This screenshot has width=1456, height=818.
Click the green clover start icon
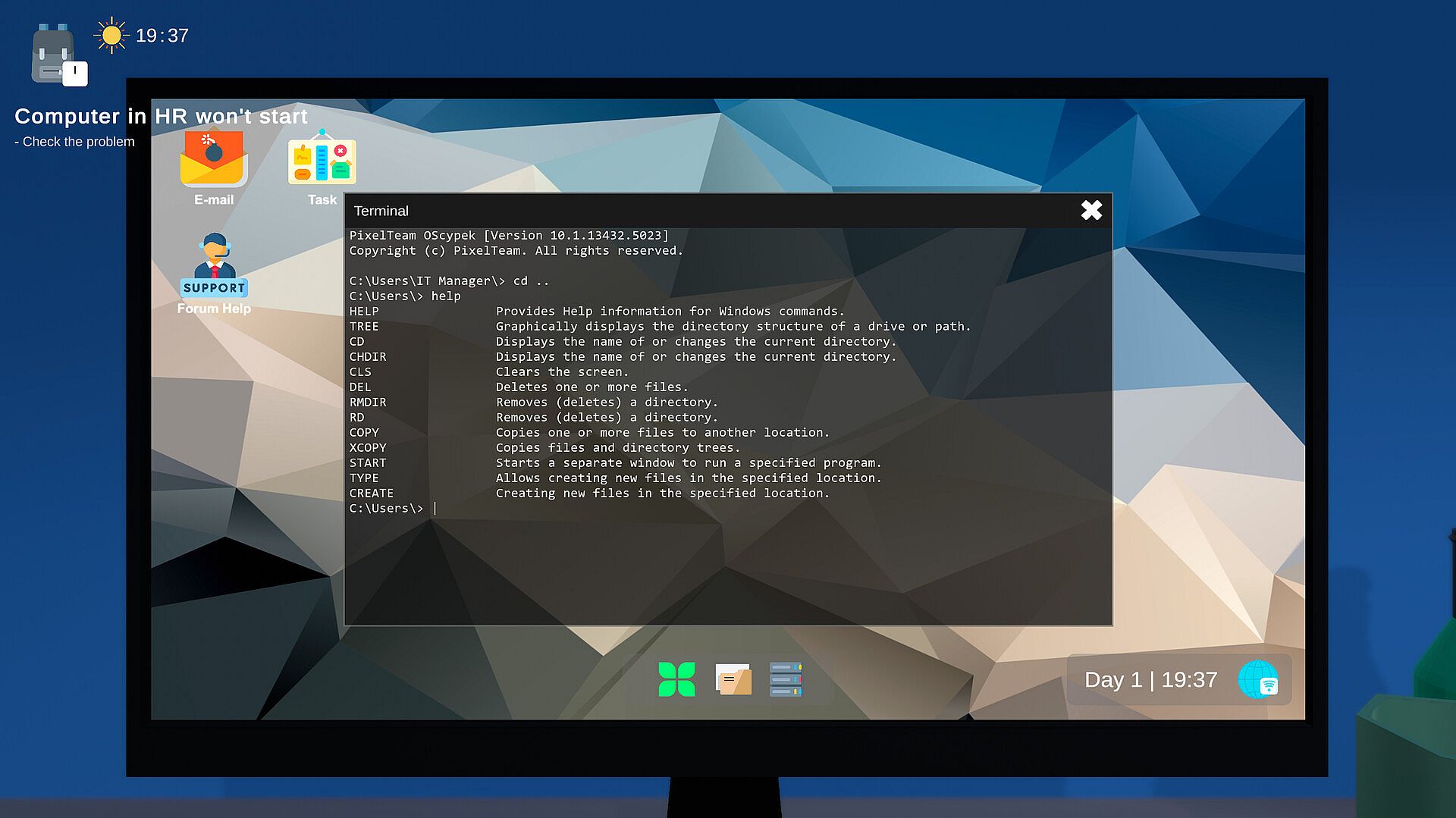click(676, 679)
